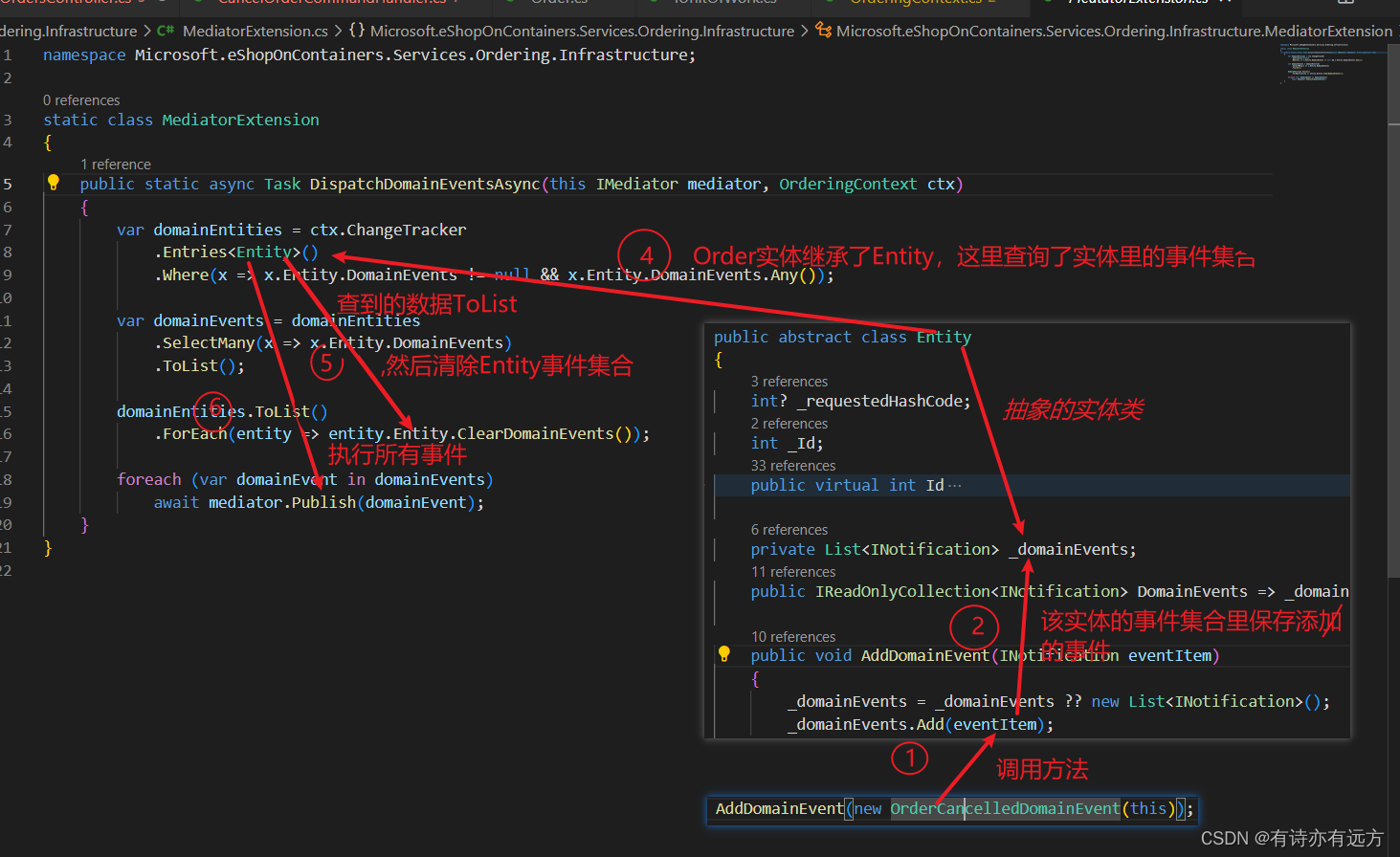Image resolution: width=1400 pixels, height=857 pixels.
Task: Expand the folded '···' after 'public virtual int Id'
Action: point(954,485)
